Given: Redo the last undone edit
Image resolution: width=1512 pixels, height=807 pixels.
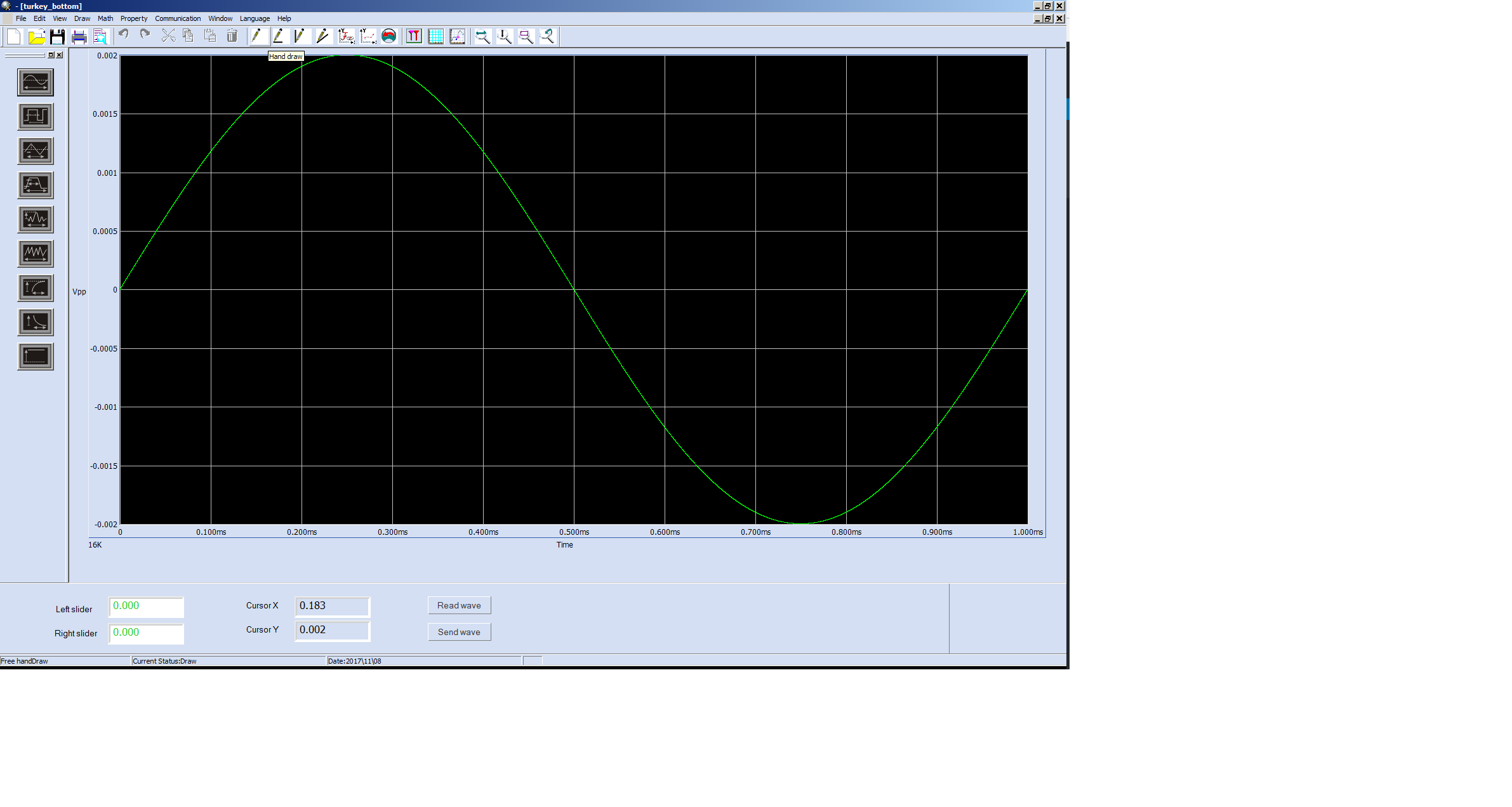Looking at the screenshot, I should point(145,36).
